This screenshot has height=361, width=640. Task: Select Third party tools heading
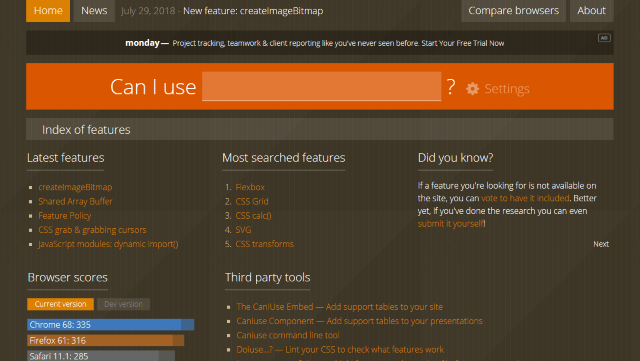click(x=268, y=277)
